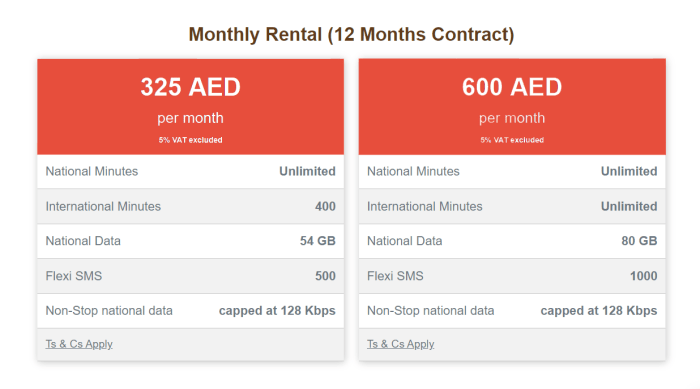Screen dimensions: 700x389
Task: Click Flexi SMS 1000 row
Action: [512, 276]
